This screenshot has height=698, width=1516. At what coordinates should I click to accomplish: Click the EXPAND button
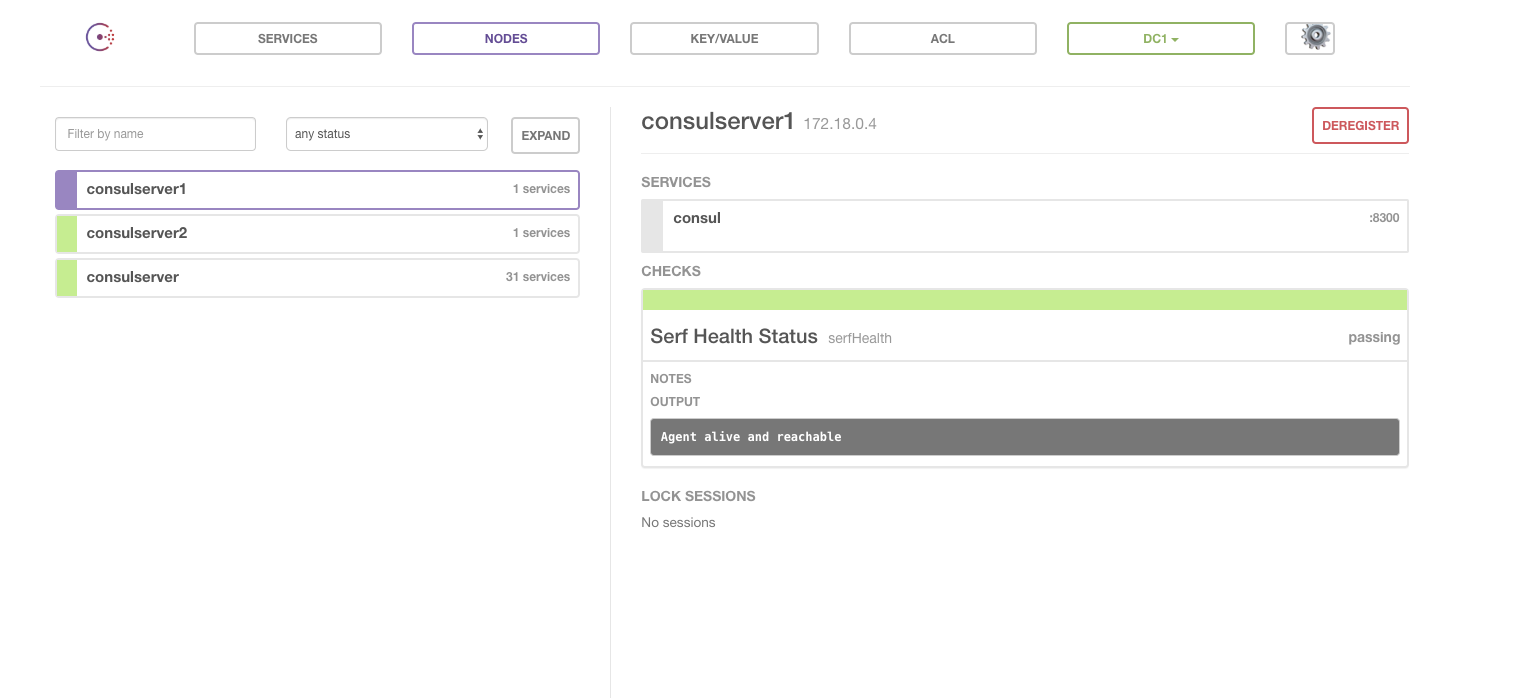tap(545, 135)
